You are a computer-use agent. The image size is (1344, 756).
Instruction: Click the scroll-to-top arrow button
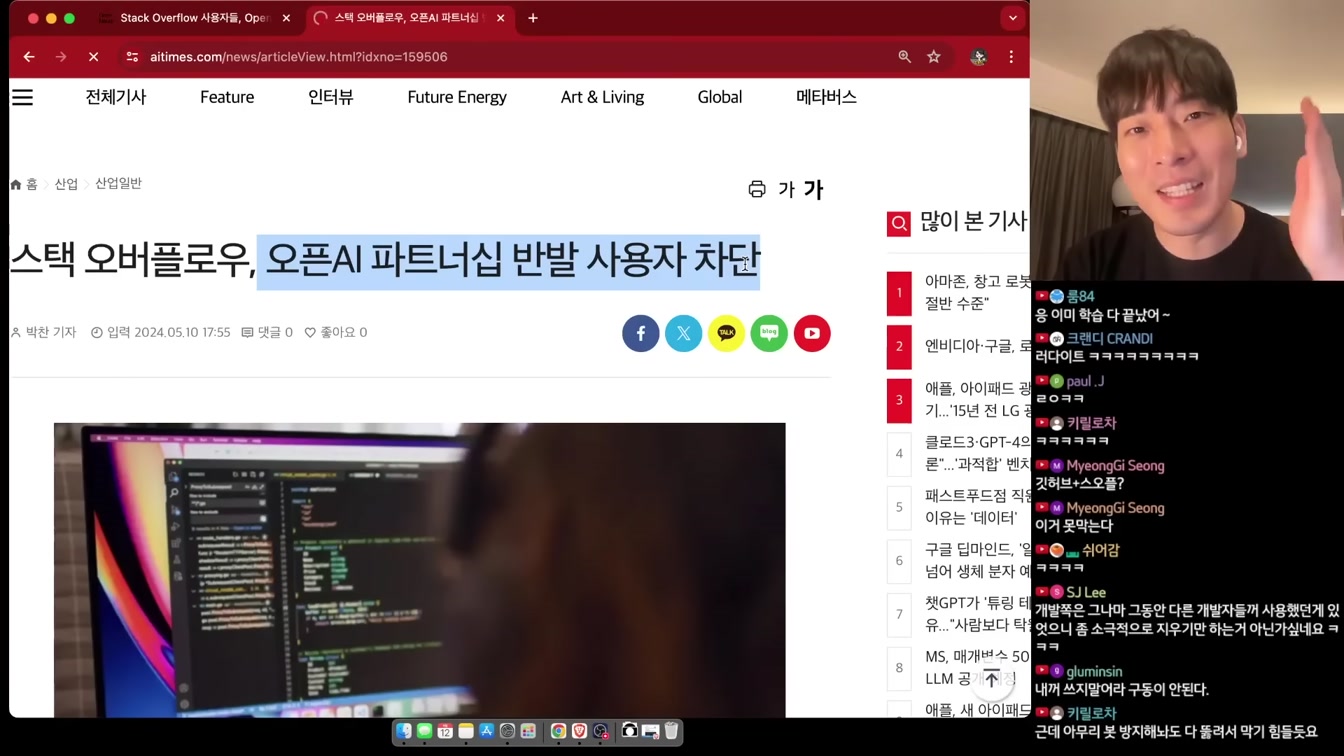click(x=991, y=679)
